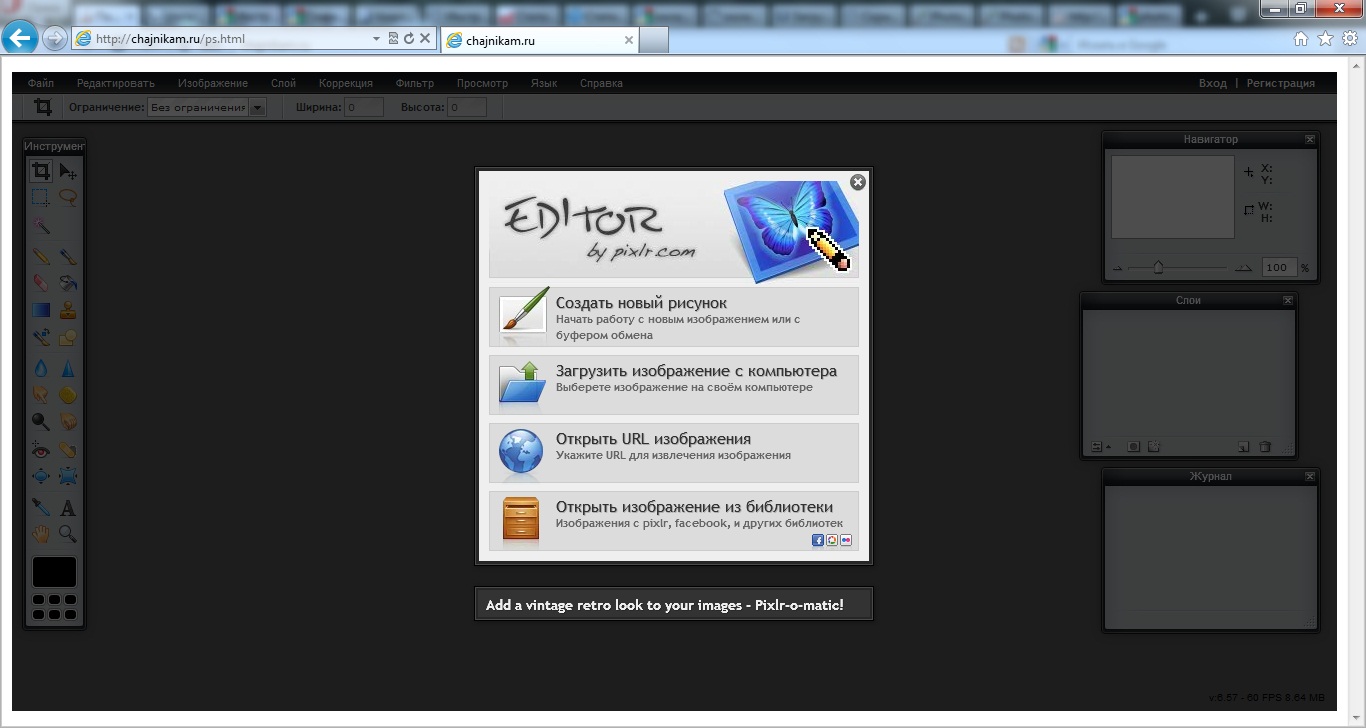Select the Sharpen cone tool
Screen dimensions: 1366x728
(x=68, y=368)
